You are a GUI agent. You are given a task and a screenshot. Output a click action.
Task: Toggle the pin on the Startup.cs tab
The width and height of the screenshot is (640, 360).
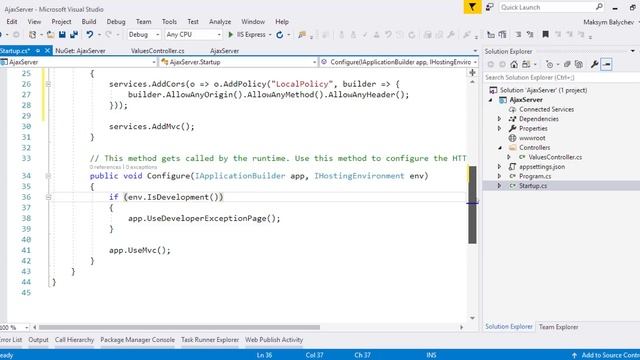(x=38, y=51)
